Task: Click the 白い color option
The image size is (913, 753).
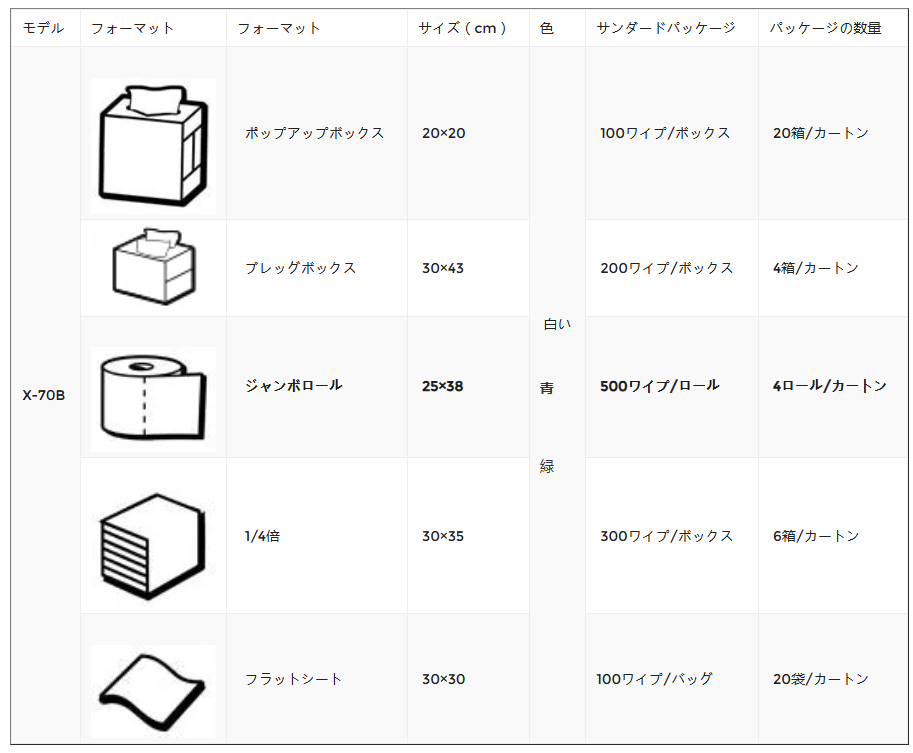Action: 557,324
